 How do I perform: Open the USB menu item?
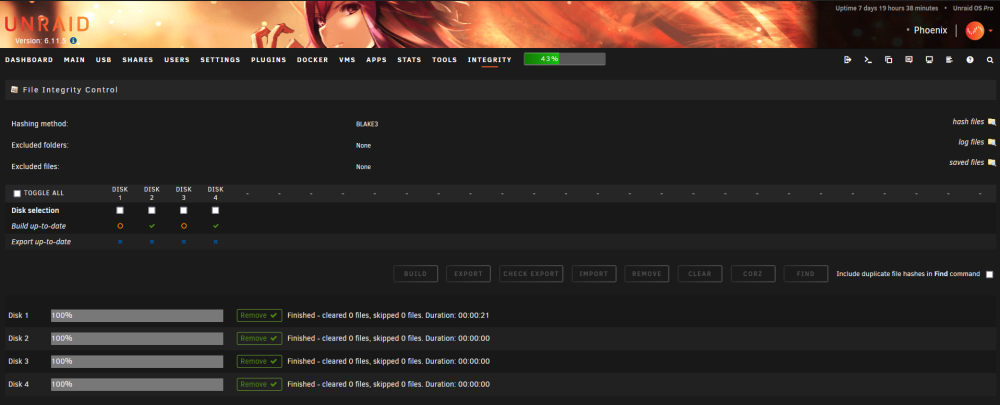click(104, 59)
